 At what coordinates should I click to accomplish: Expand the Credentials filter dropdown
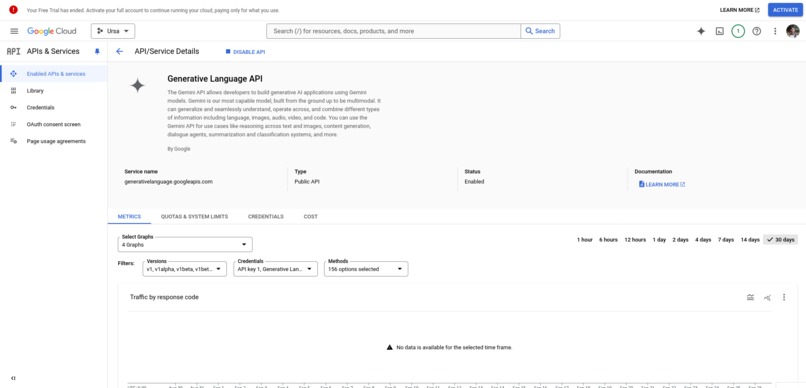pos(276,269)
